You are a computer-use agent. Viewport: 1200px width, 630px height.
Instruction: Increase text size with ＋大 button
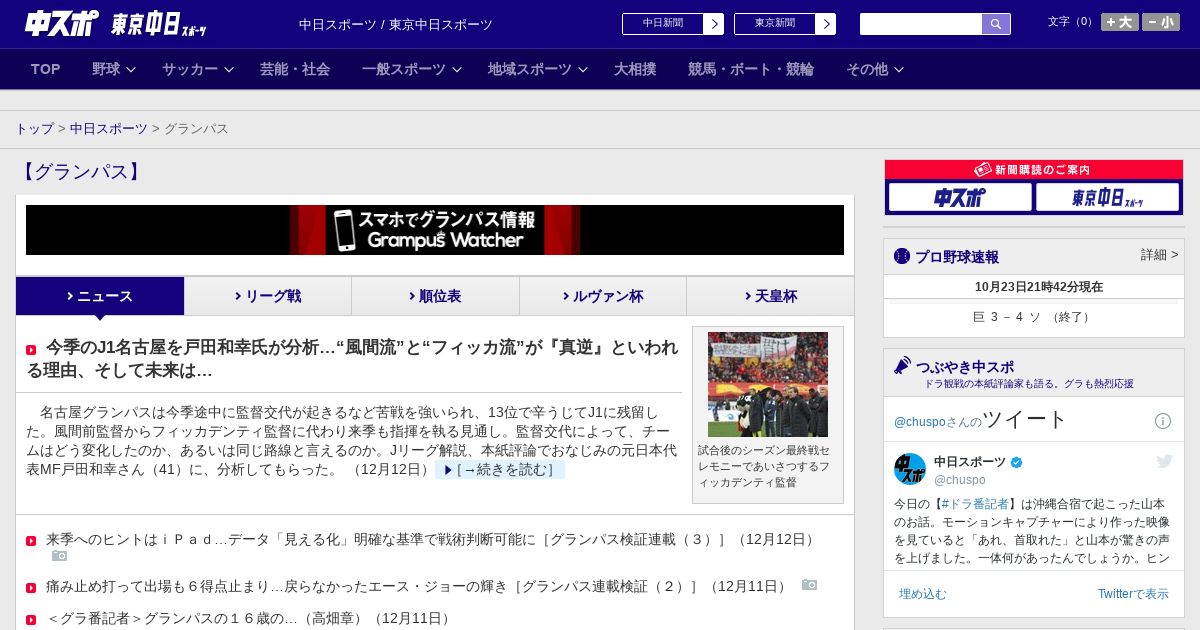pyautogui.click(x=1119, y=22)
